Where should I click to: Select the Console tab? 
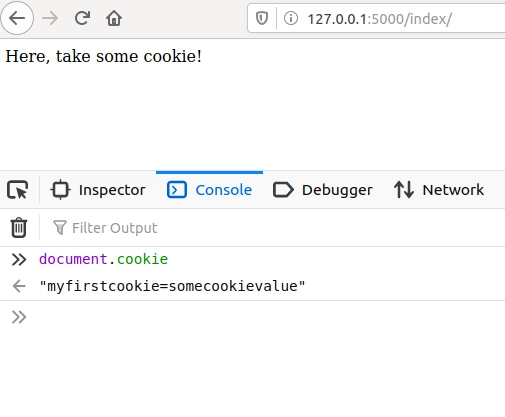[209, 190]
